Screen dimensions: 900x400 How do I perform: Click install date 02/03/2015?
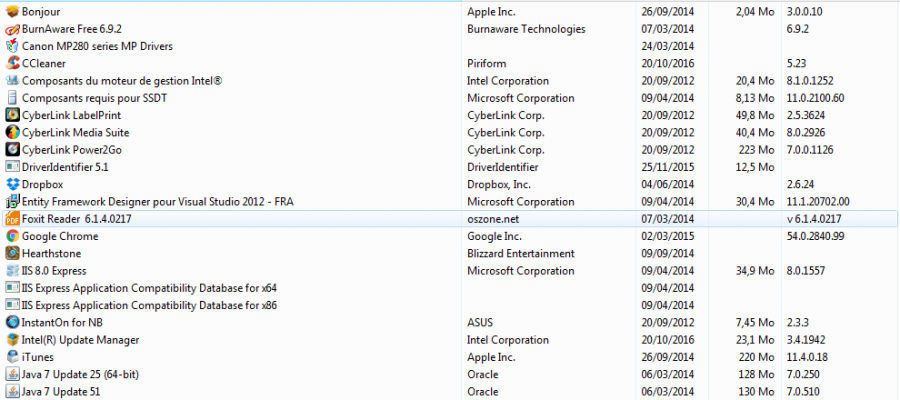668,236
